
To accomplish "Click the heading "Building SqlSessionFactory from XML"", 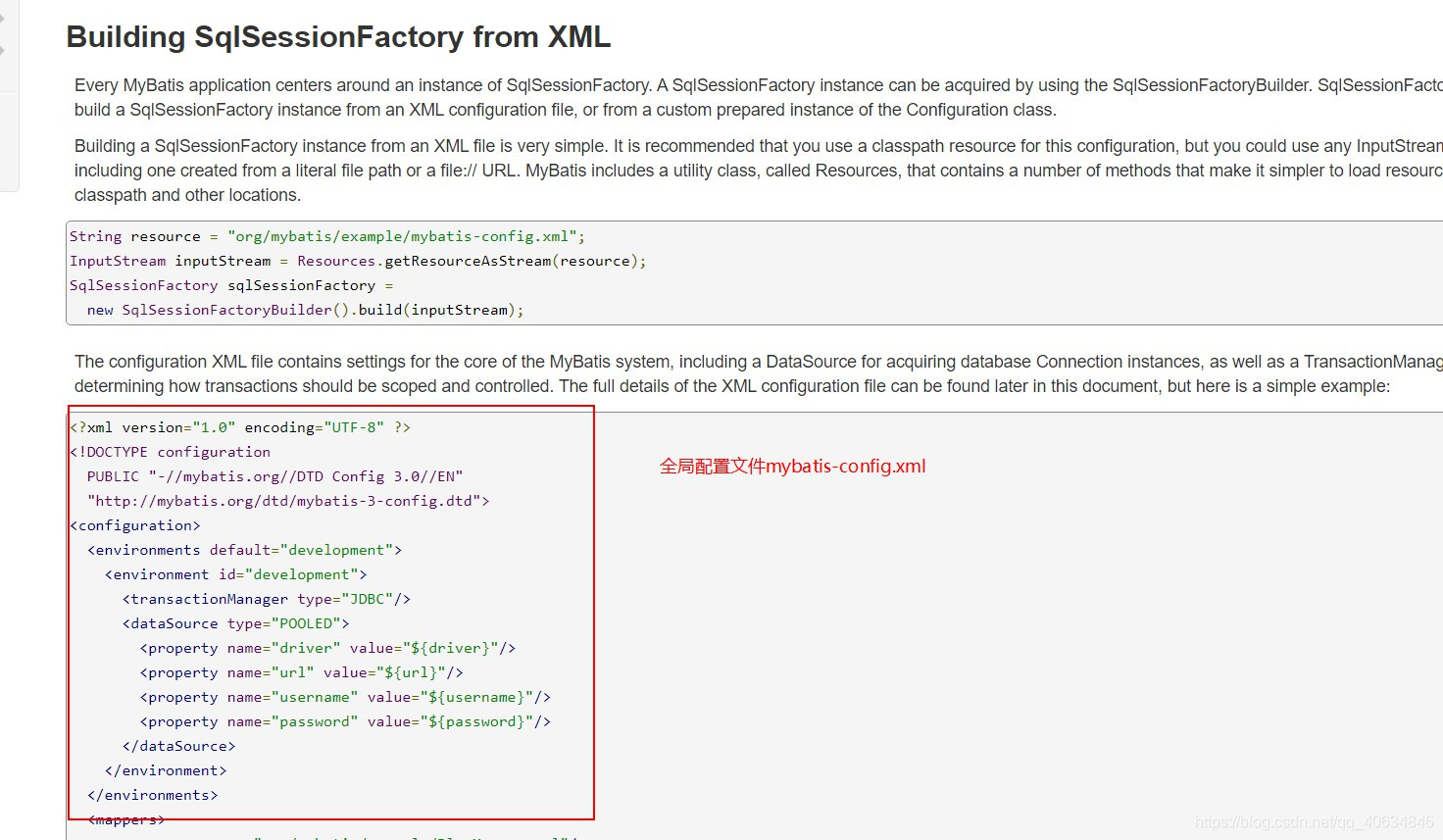I will (x=338, y=37).
